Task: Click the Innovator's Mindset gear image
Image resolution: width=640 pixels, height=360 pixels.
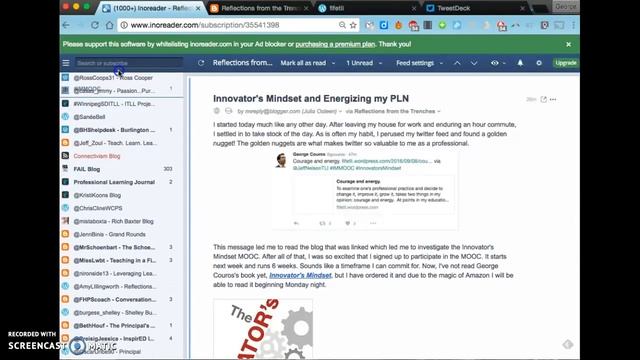Action: [x=263, y=329]
